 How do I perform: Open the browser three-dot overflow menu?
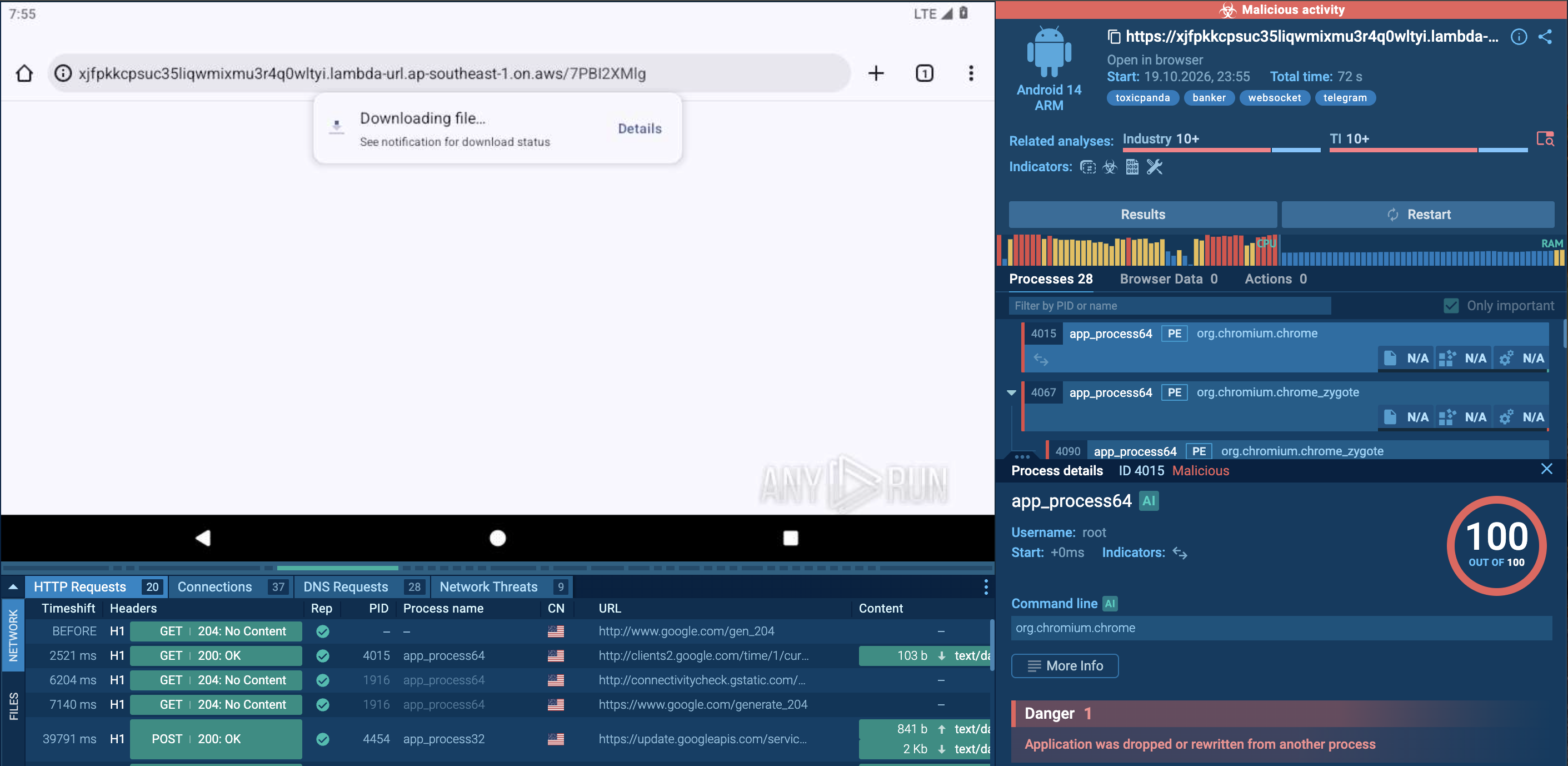(x=971, y=74)
